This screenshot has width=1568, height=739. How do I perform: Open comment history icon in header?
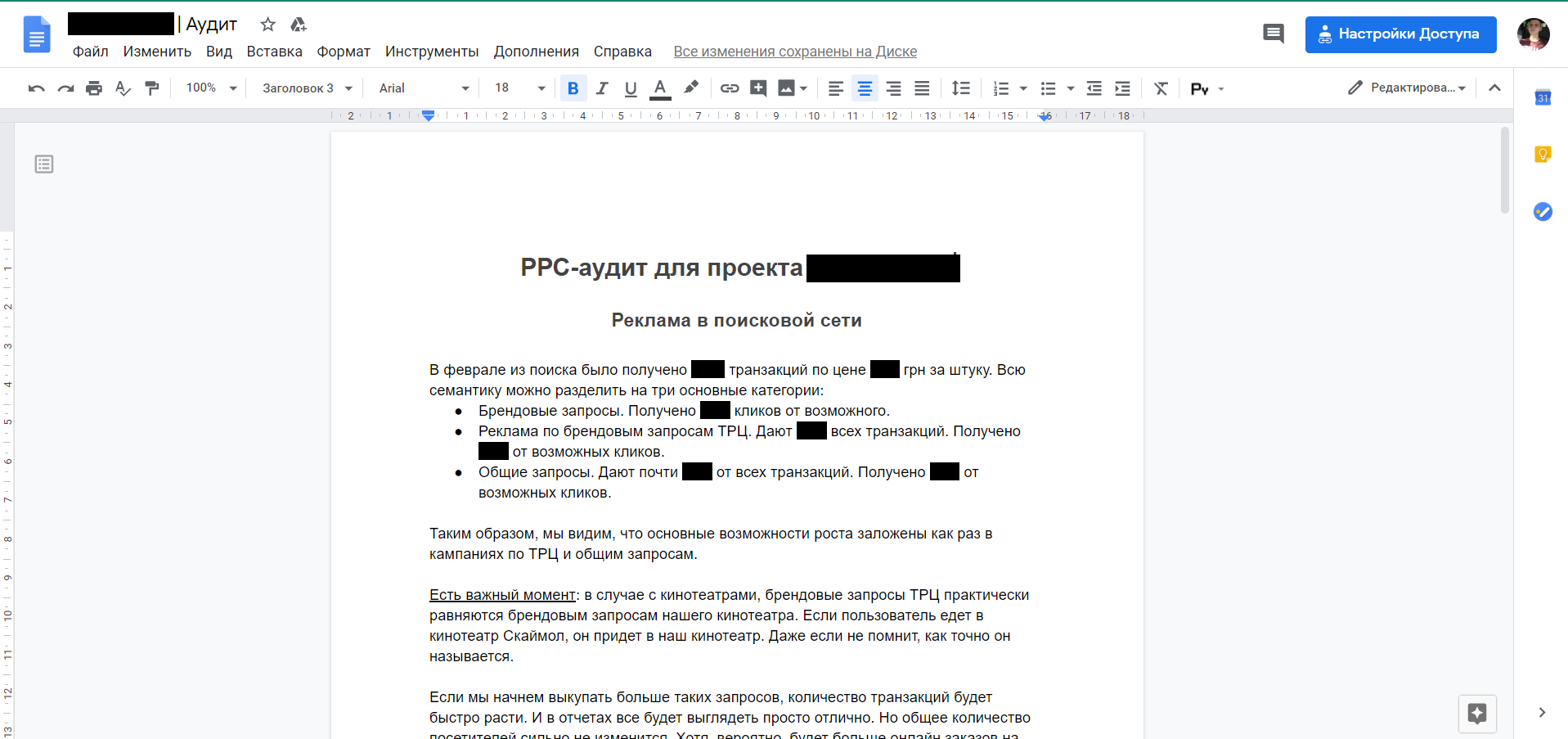(x=1274, y=34)
